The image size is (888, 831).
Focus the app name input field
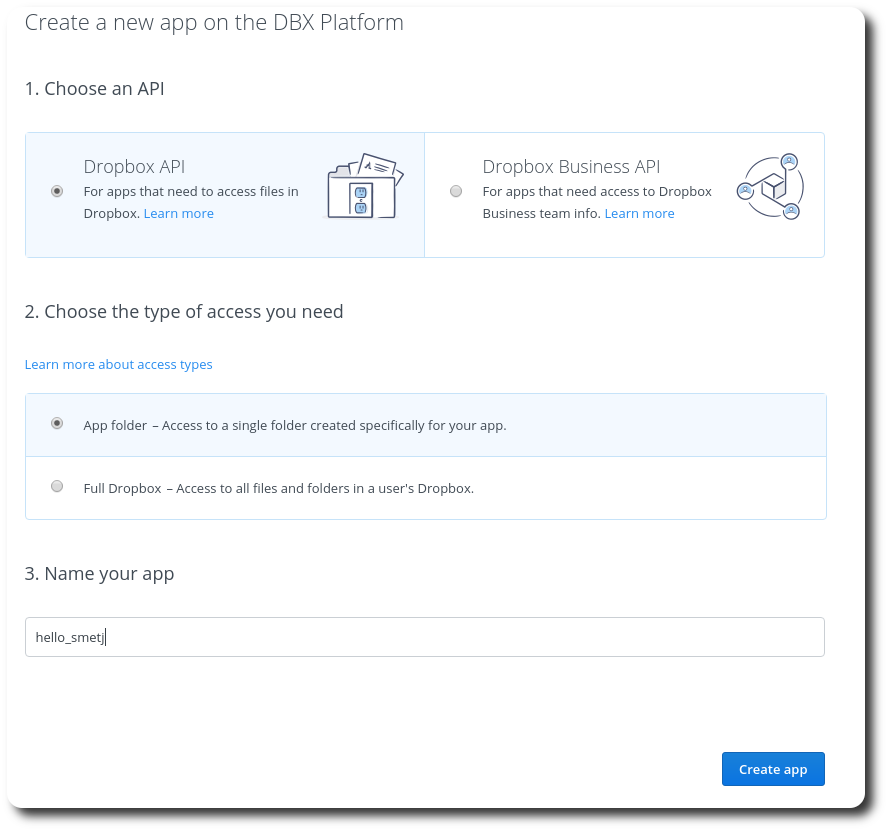click(x=425, y=637)
